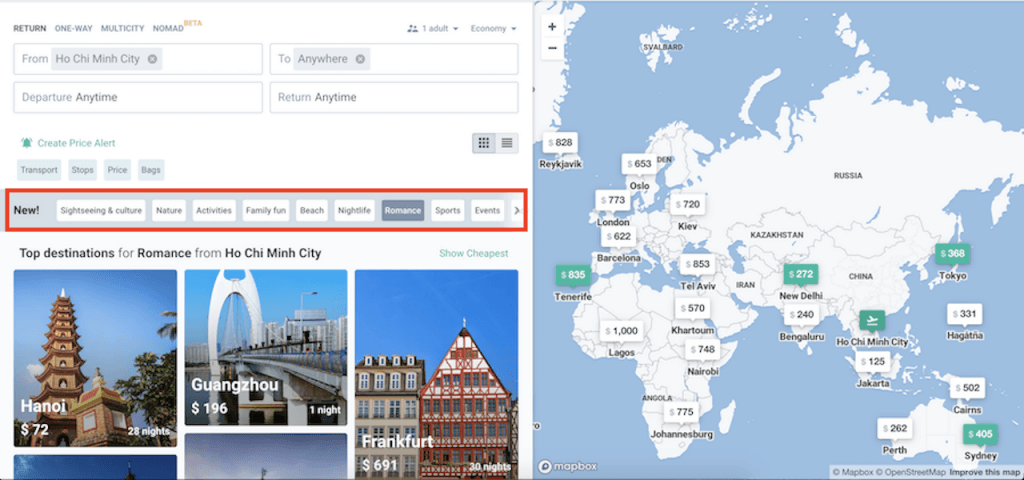
Task: Select the Bengaluru $240 map price tag
Action: click(x=801, y=315)
